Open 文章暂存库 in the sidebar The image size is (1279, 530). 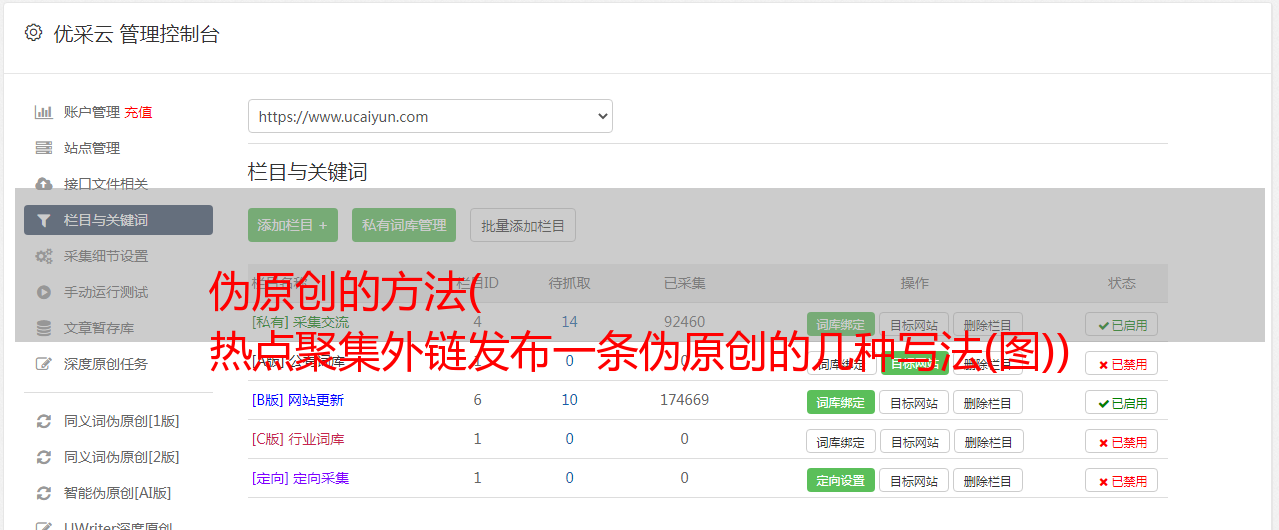point(99,328)
